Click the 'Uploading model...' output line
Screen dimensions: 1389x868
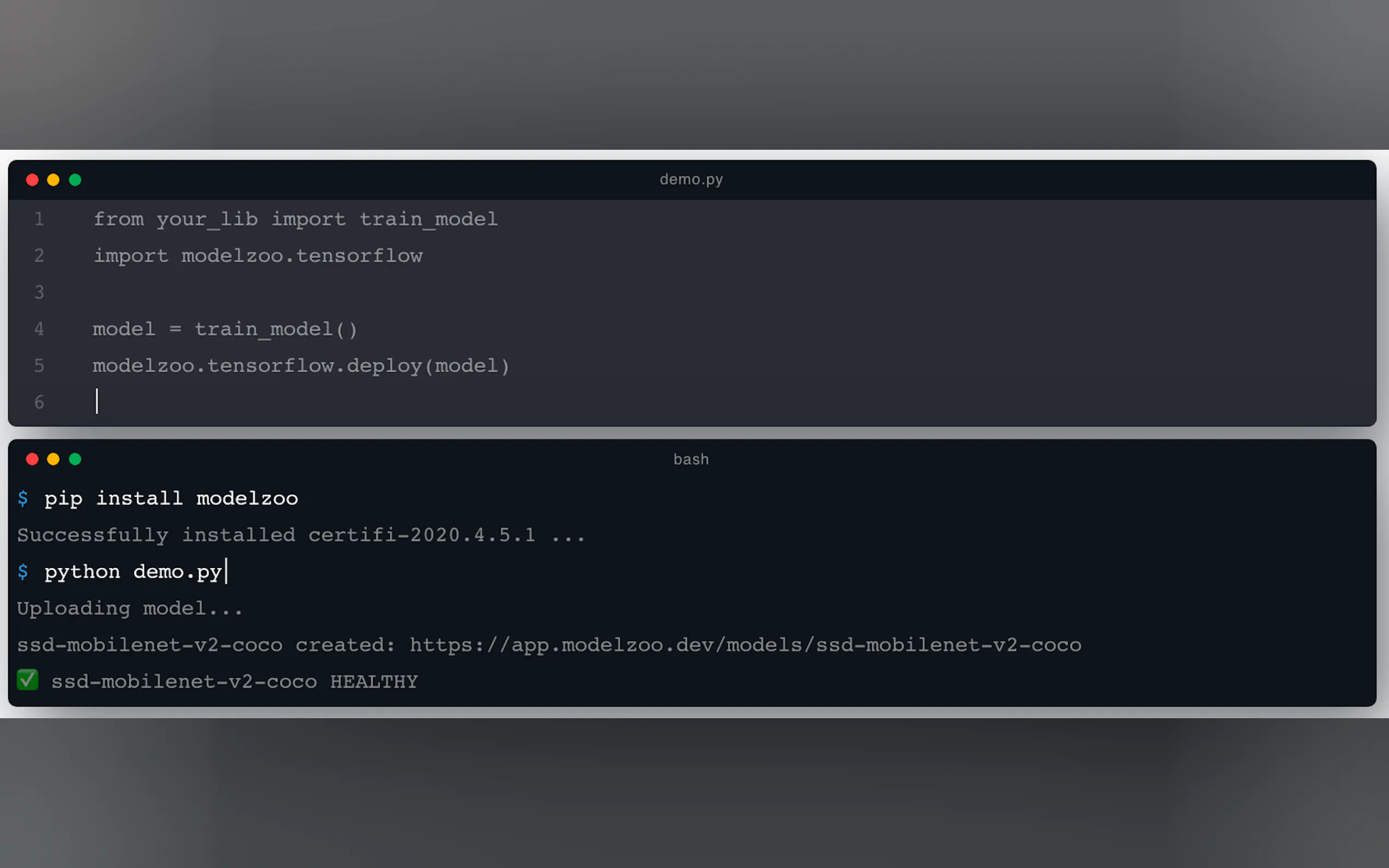click(x=130, y=608)
